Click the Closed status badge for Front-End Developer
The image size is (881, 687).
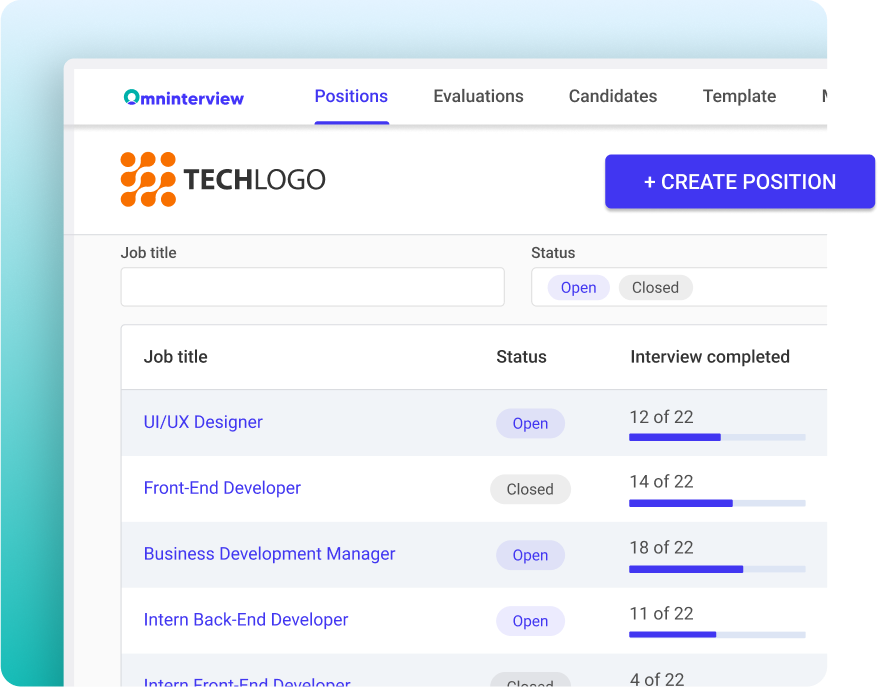[x=530, y=489]
